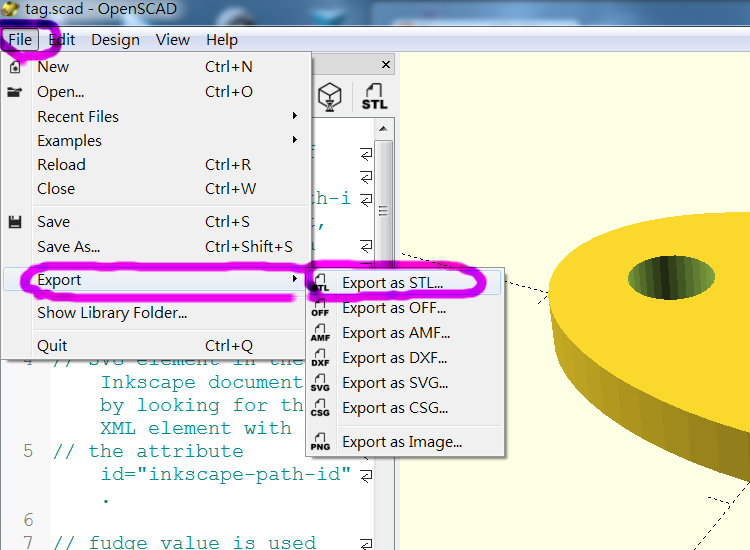Click Export as STL... option
750x550 pixels.
pyautogui.click(x=405, y=283)
